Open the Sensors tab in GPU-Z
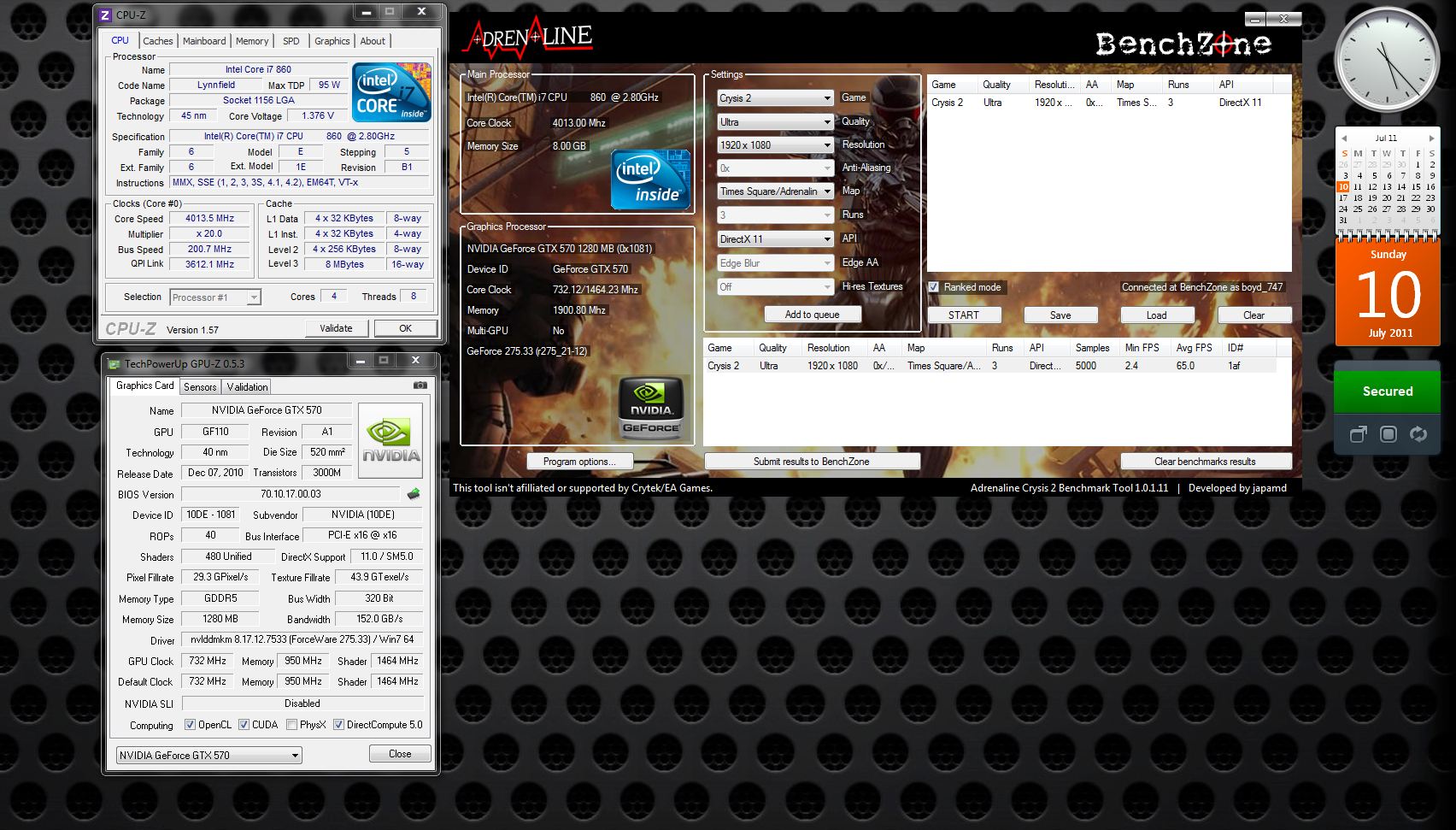1456x830 pixels. coord(200,387)
